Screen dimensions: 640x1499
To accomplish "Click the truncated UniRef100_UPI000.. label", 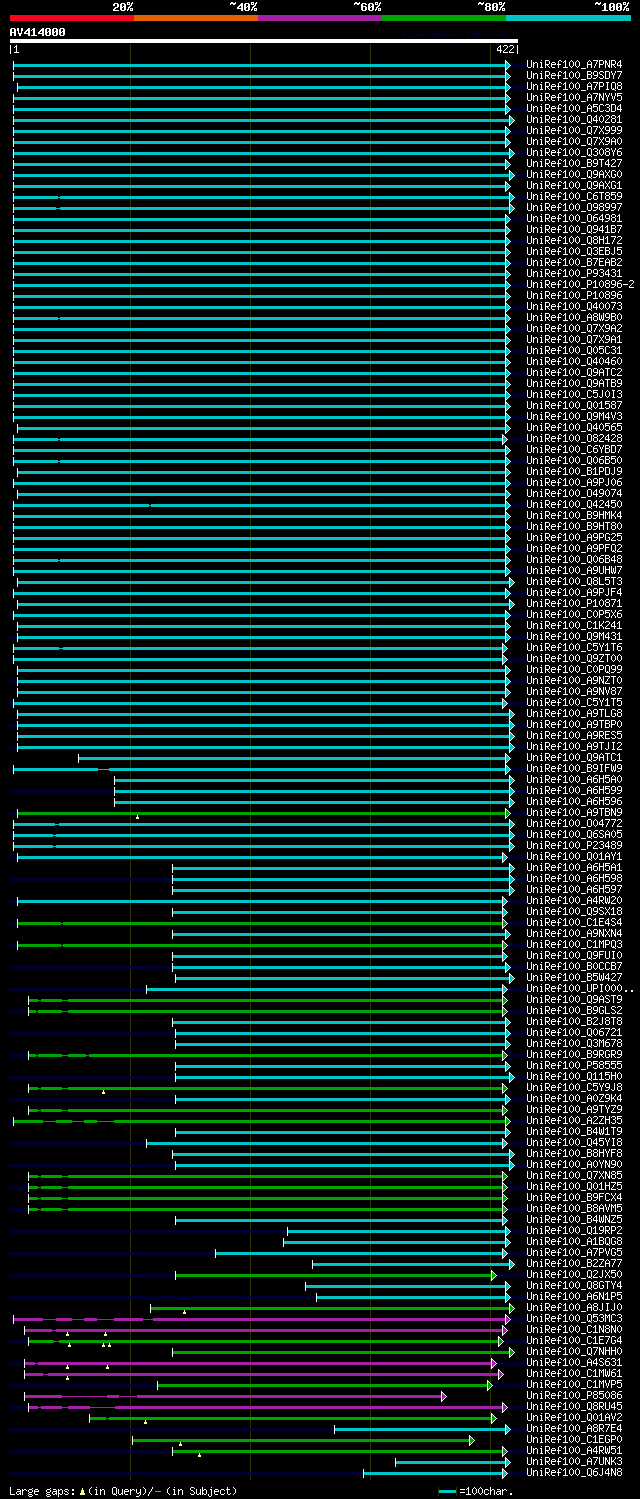I will 580,988.
